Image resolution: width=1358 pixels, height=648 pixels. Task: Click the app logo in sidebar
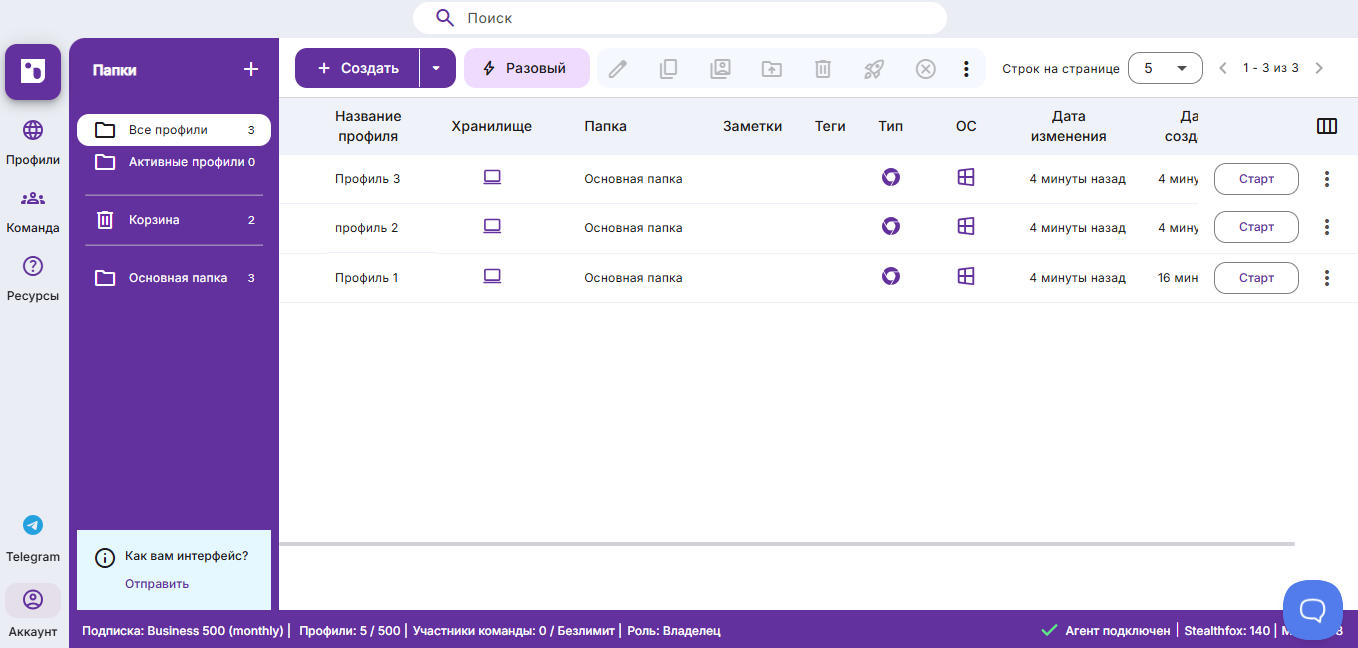tap(33, 72)
